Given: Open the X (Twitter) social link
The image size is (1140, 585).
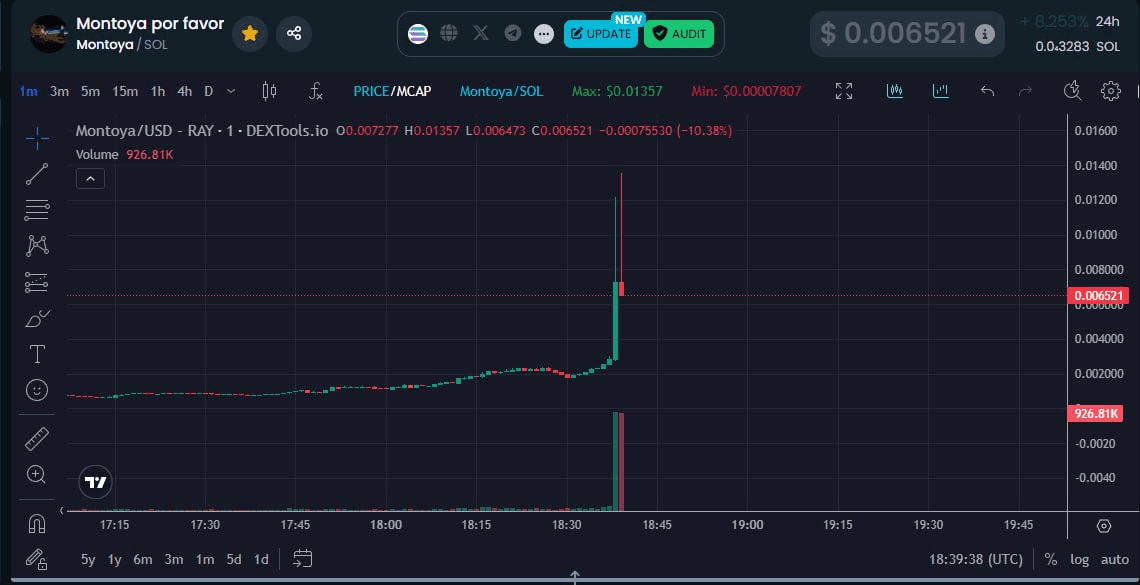Looking at the screenshot, I should [481, 33].
